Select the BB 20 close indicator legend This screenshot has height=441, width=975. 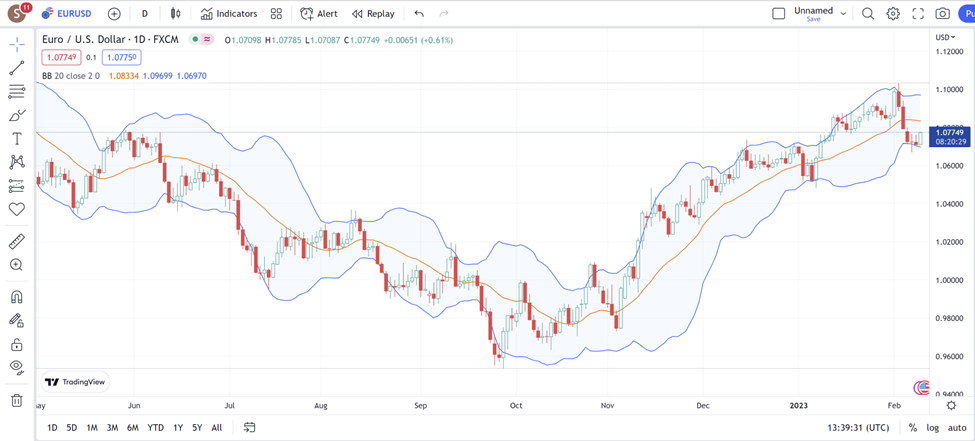(71, 76)
